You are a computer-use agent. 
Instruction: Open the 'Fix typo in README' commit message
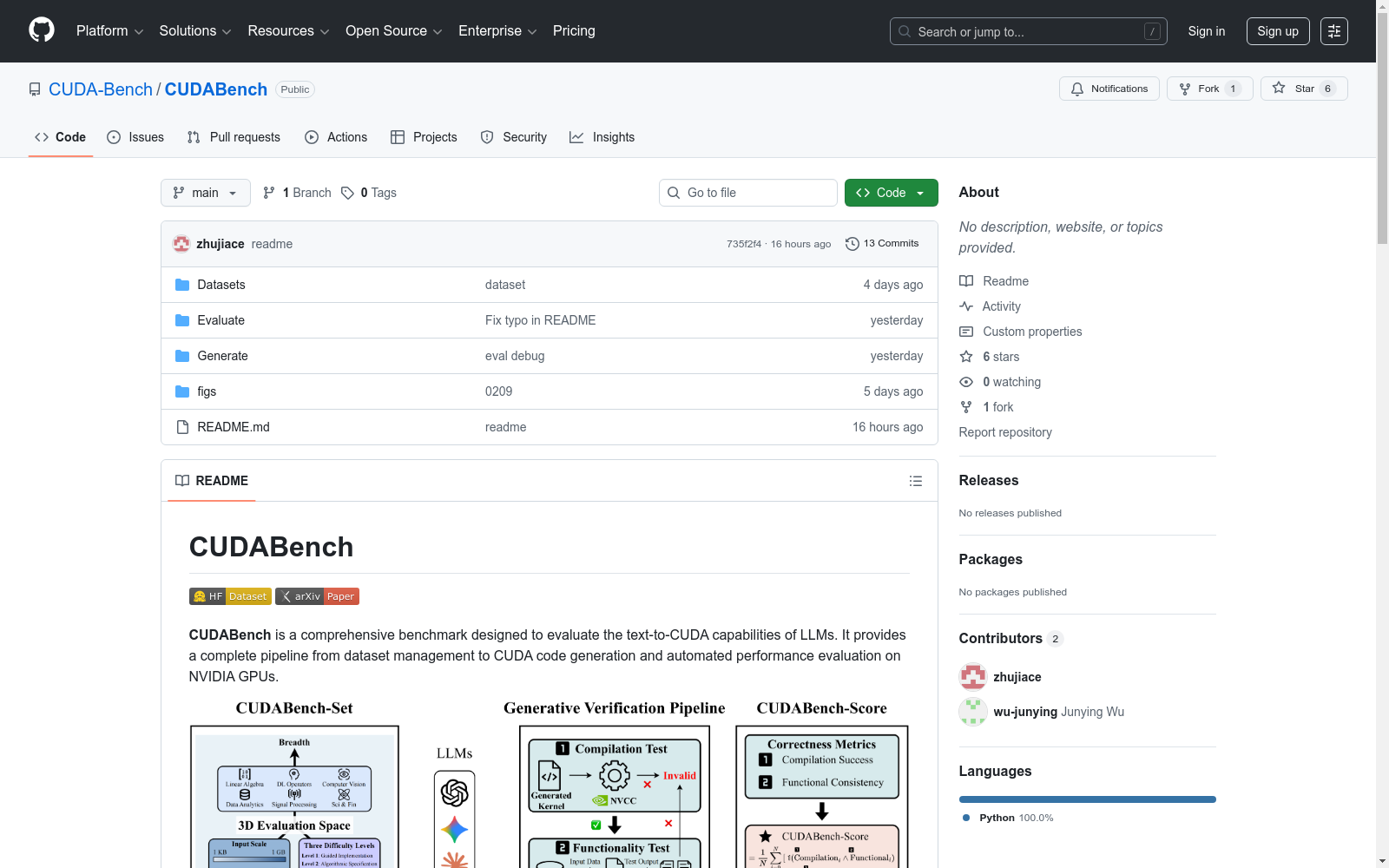540,320
